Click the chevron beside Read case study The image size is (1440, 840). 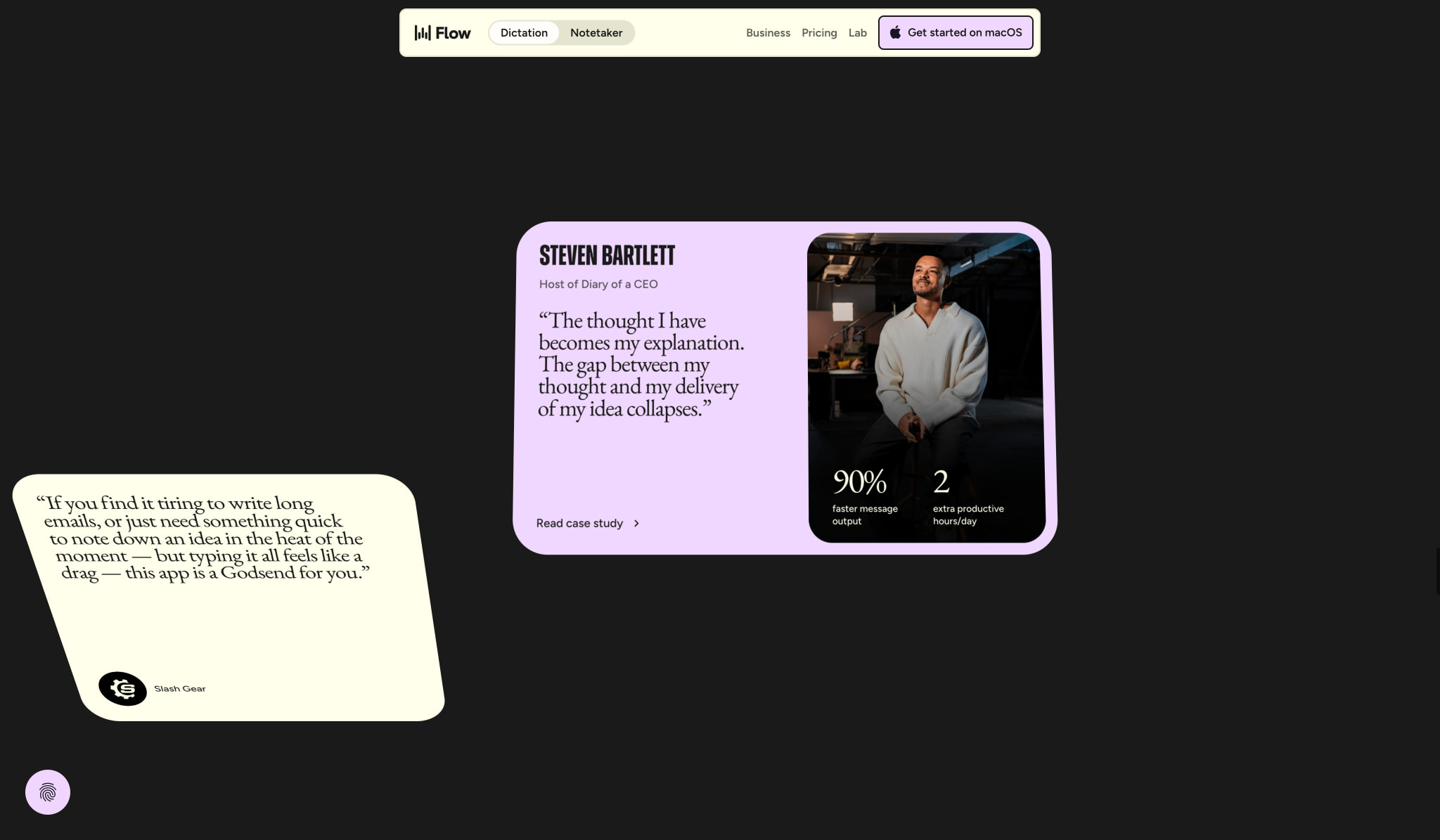click(636, 524)
